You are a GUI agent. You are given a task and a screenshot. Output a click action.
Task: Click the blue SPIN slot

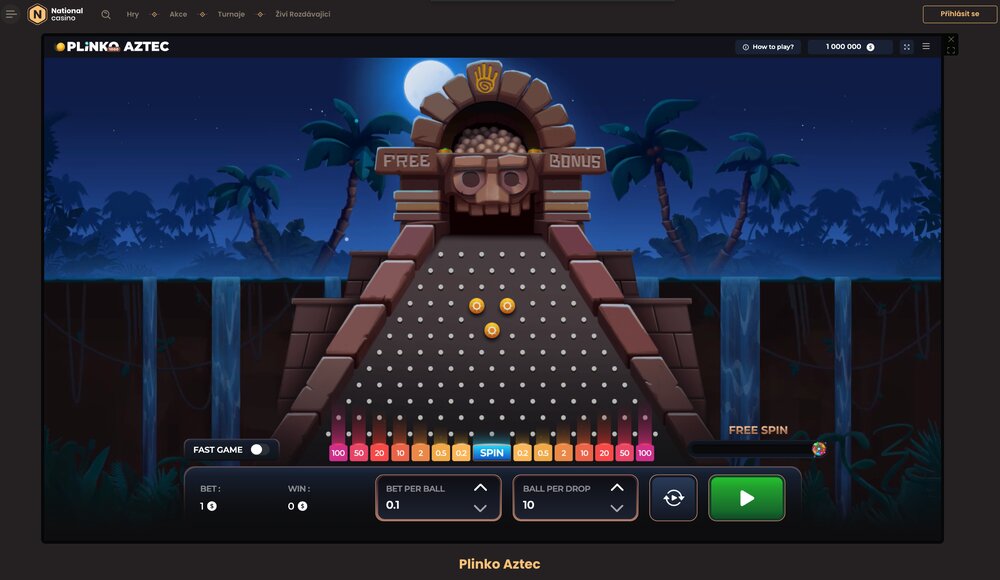point(491,453)
